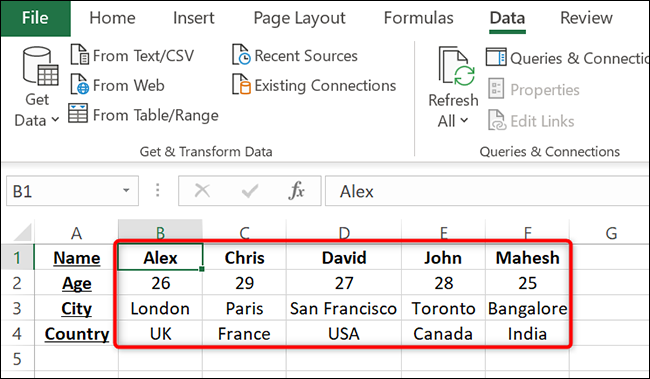Click the From Text/CSV label

143,56
